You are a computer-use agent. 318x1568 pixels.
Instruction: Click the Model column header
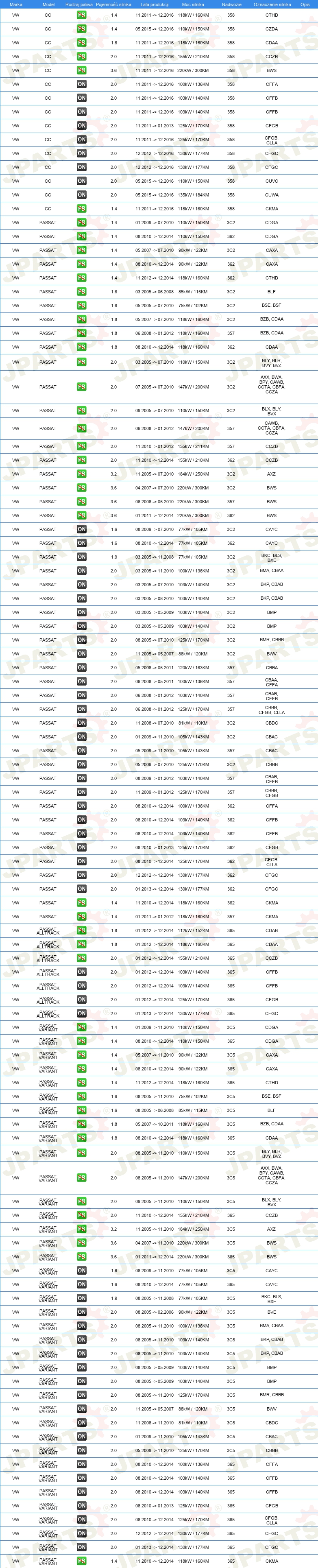(x=48, y=4)
